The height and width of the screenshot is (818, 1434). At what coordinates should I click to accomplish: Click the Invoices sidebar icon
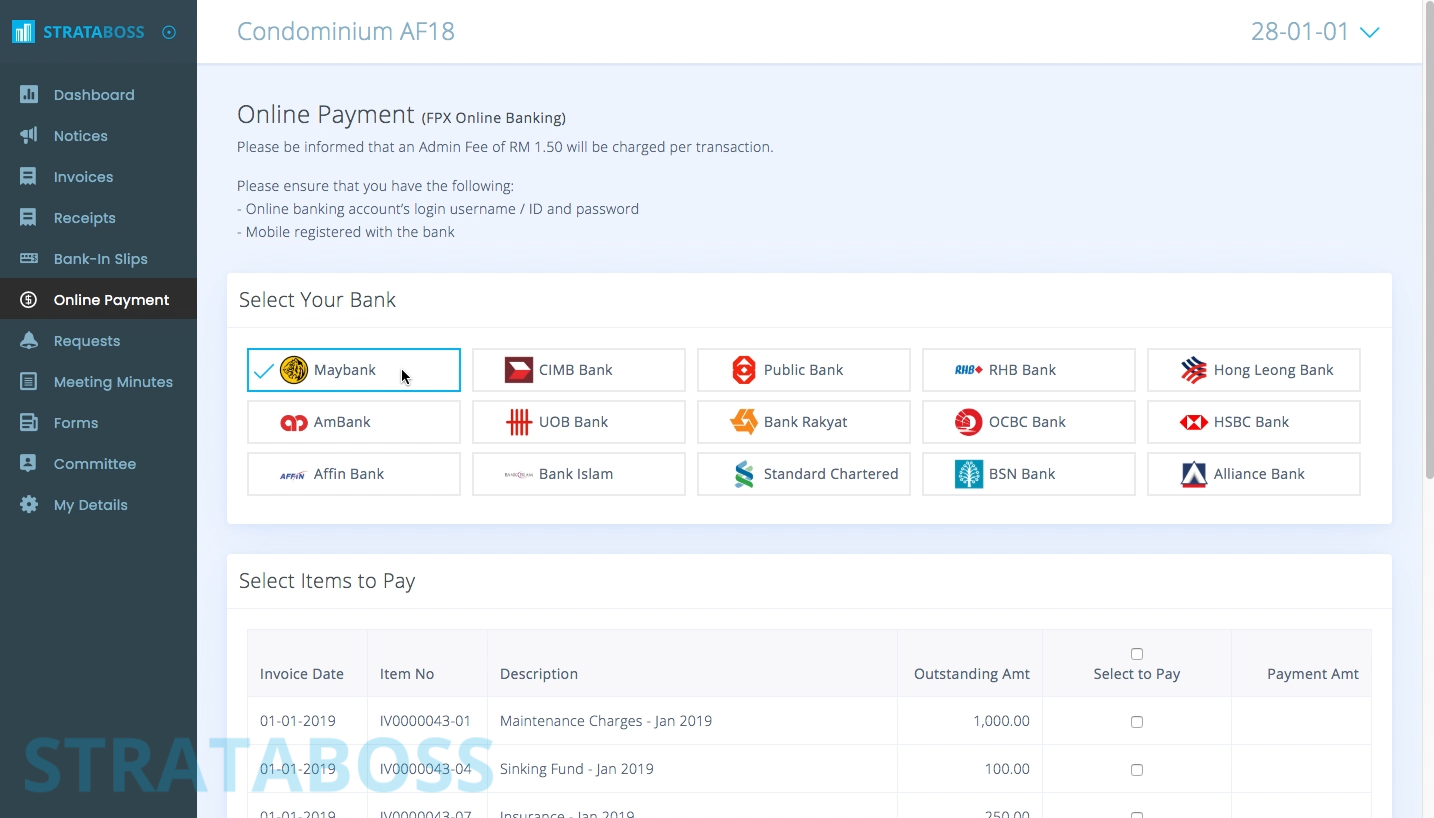tap(29, 176)
